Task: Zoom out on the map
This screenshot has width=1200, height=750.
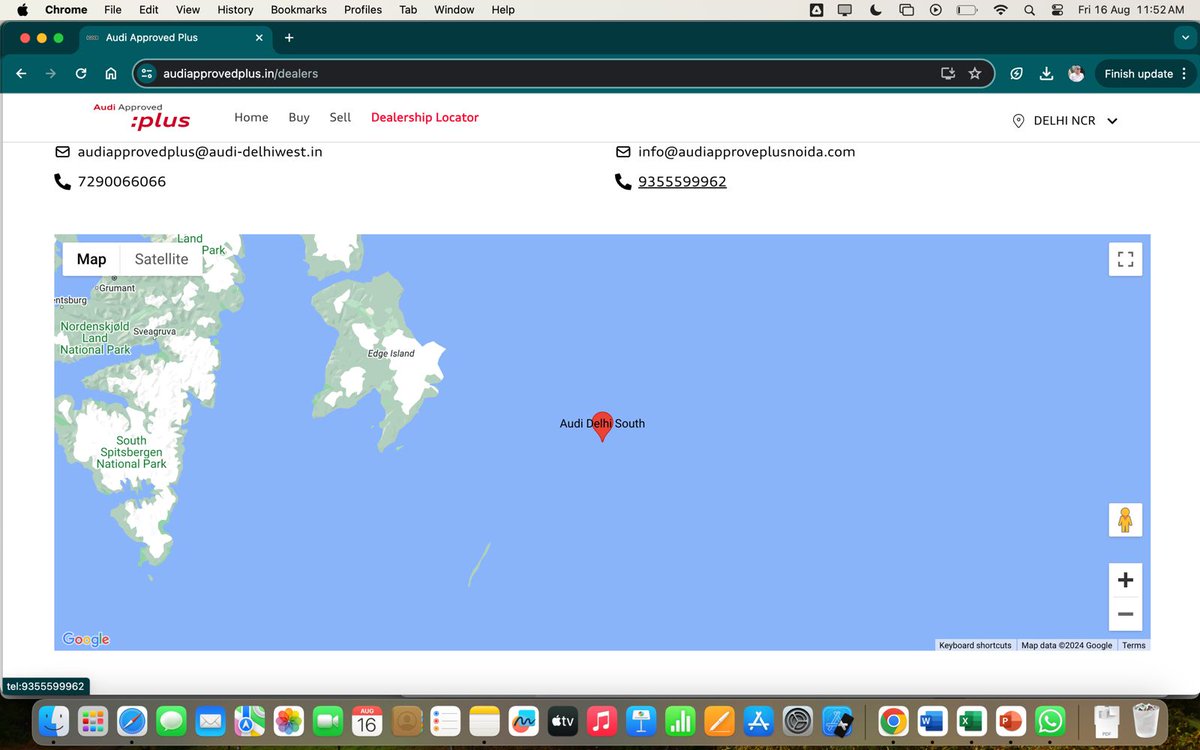Action: pyautogui.click(x=1125, y=614)
